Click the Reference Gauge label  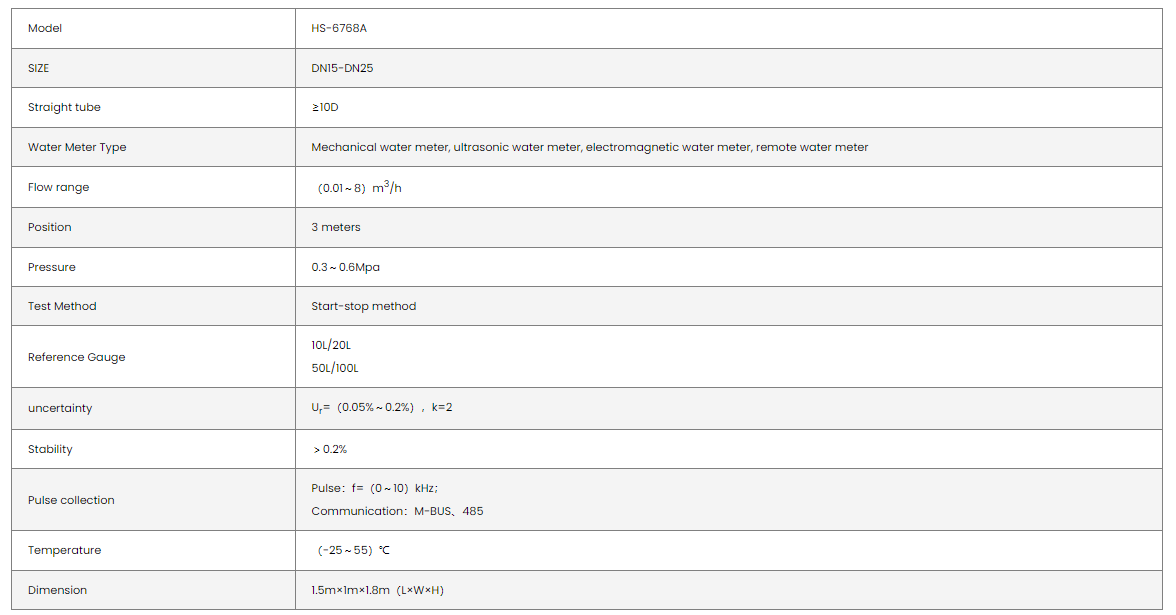click(x=76, y=357)
